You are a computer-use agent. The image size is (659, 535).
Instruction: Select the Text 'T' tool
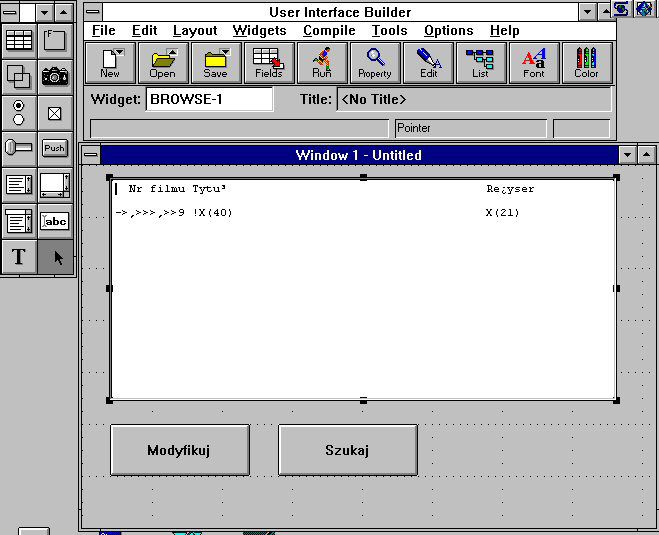(x=19, y=257)
